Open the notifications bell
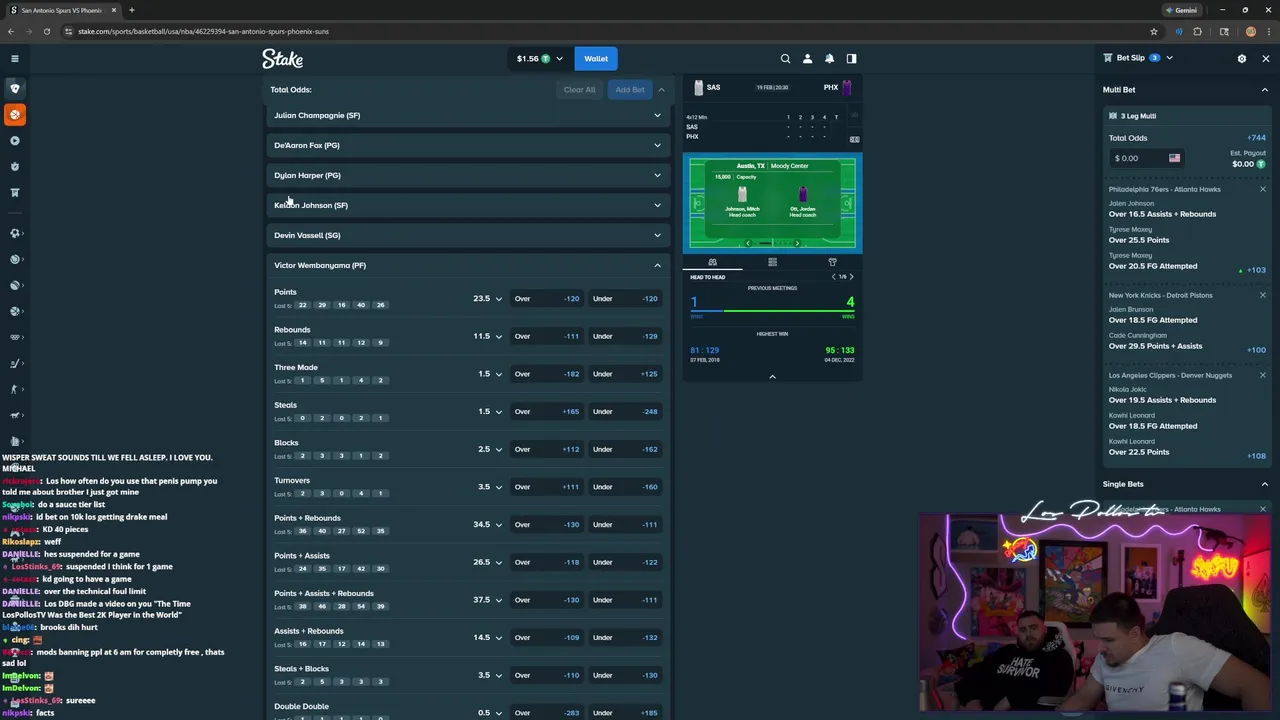 (x=829, y=59)
